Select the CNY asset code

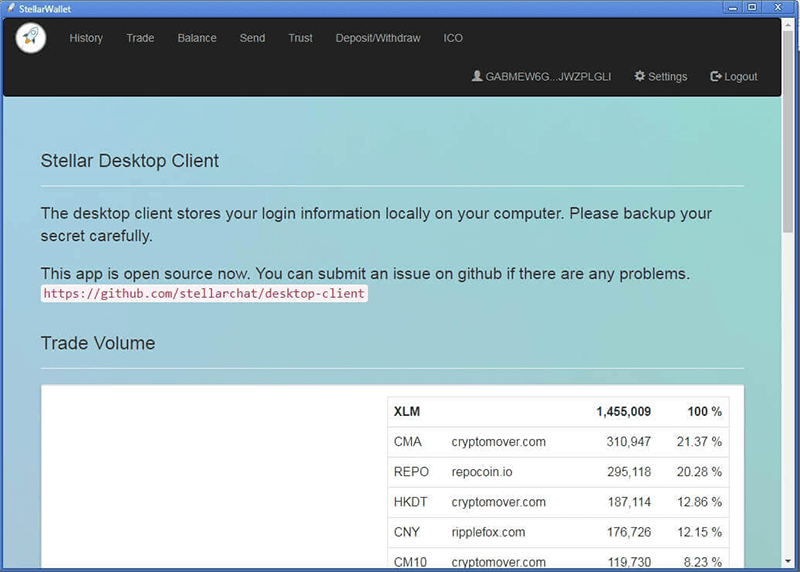click(407, 532)
